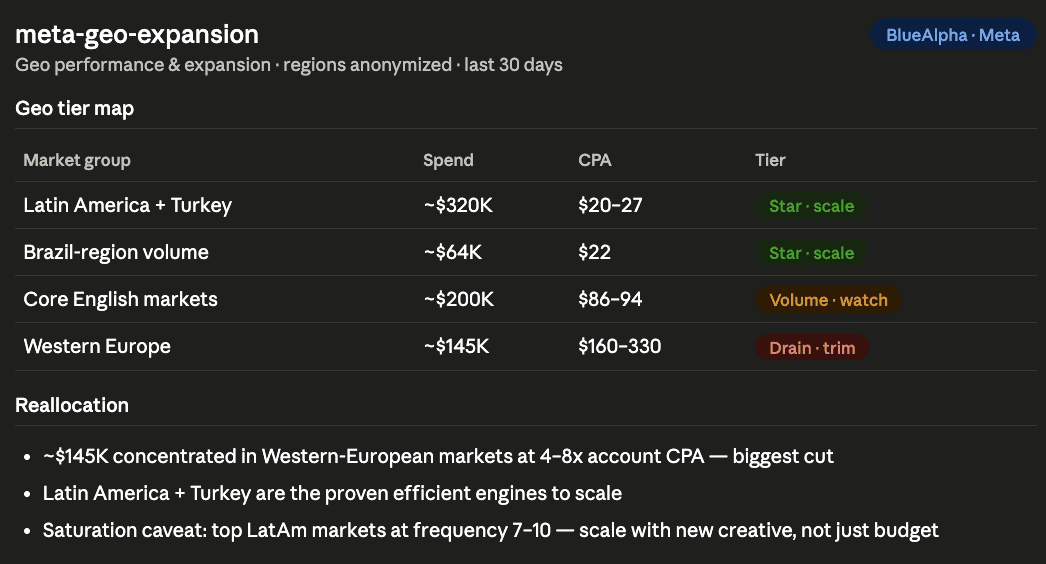Click the $160–330 CPA value
Viewport: 1046px width, 564px height.
619,346
